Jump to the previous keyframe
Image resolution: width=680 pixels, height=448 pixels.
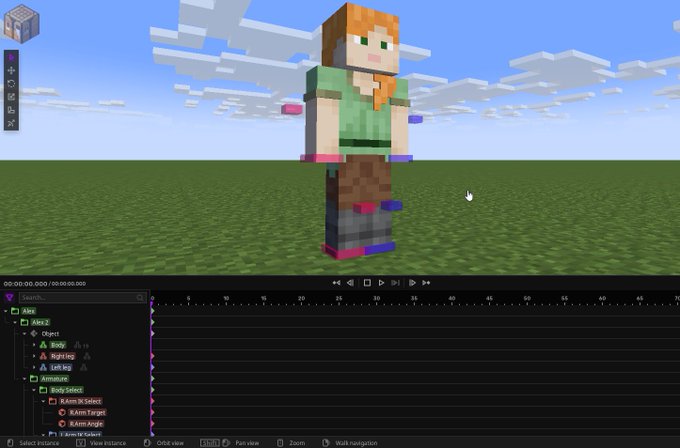336,283
